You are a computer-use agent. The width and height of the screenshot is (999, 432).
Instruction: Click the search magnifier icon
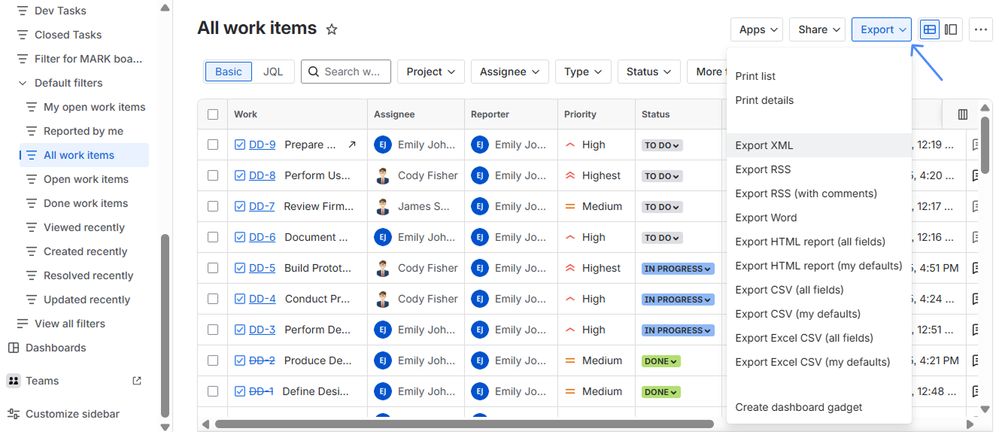point(313,72)
